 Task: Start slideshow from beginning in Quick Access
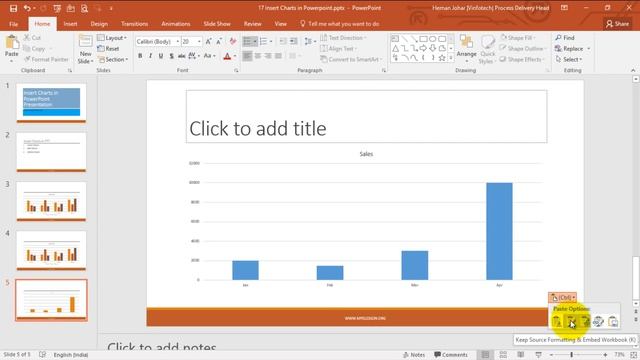57,8
